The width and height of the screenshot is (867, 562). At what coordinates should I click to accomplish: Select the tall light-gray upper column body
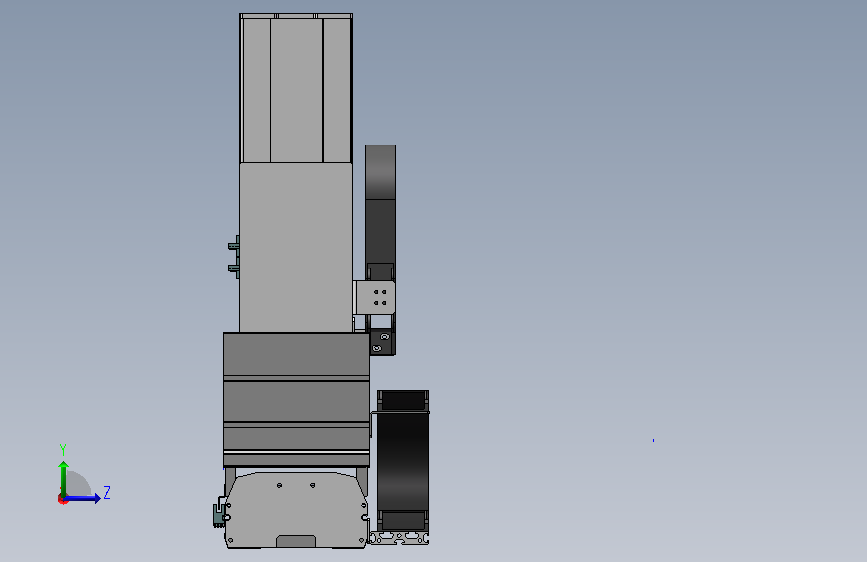pyautogui.click(x=296, y=171)
